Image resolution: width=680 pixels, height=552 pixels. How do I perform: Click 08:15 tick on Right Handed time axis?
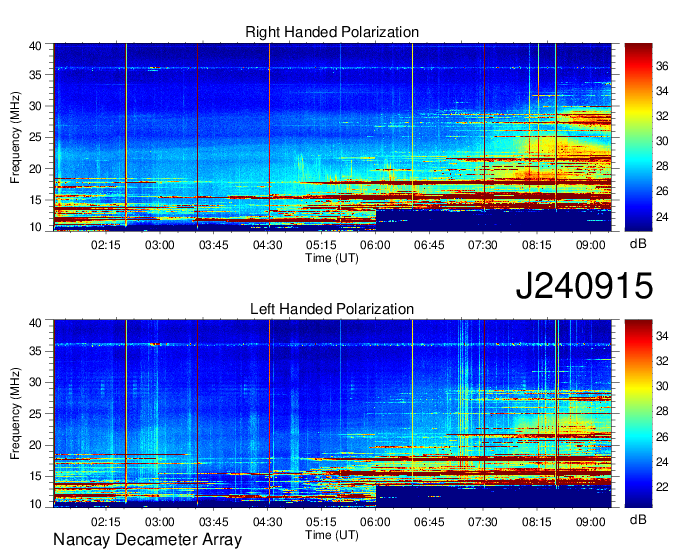(x=537, y=245)
